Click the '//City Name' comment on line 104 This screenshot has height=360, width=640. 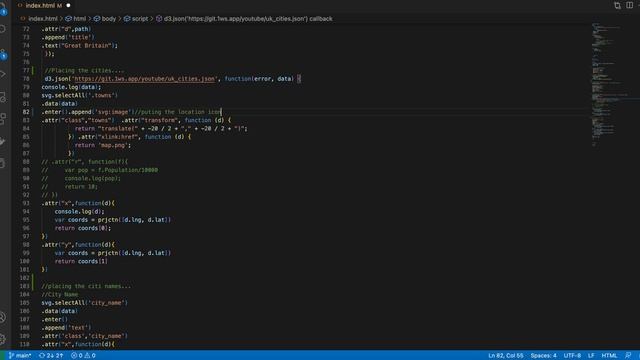click(60, 294)
